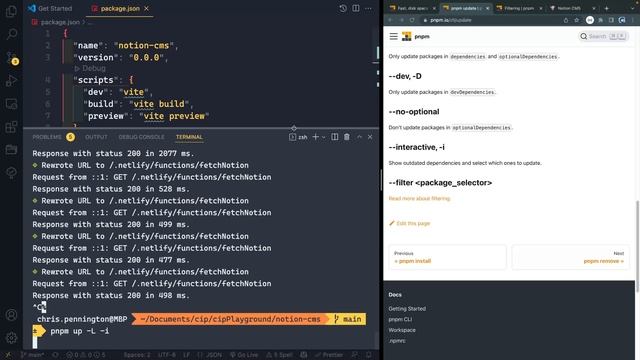Open Spaces: 2 indentation setting in status bar
640x360 pixels.
pyautogui.click(x=137, y=355)
